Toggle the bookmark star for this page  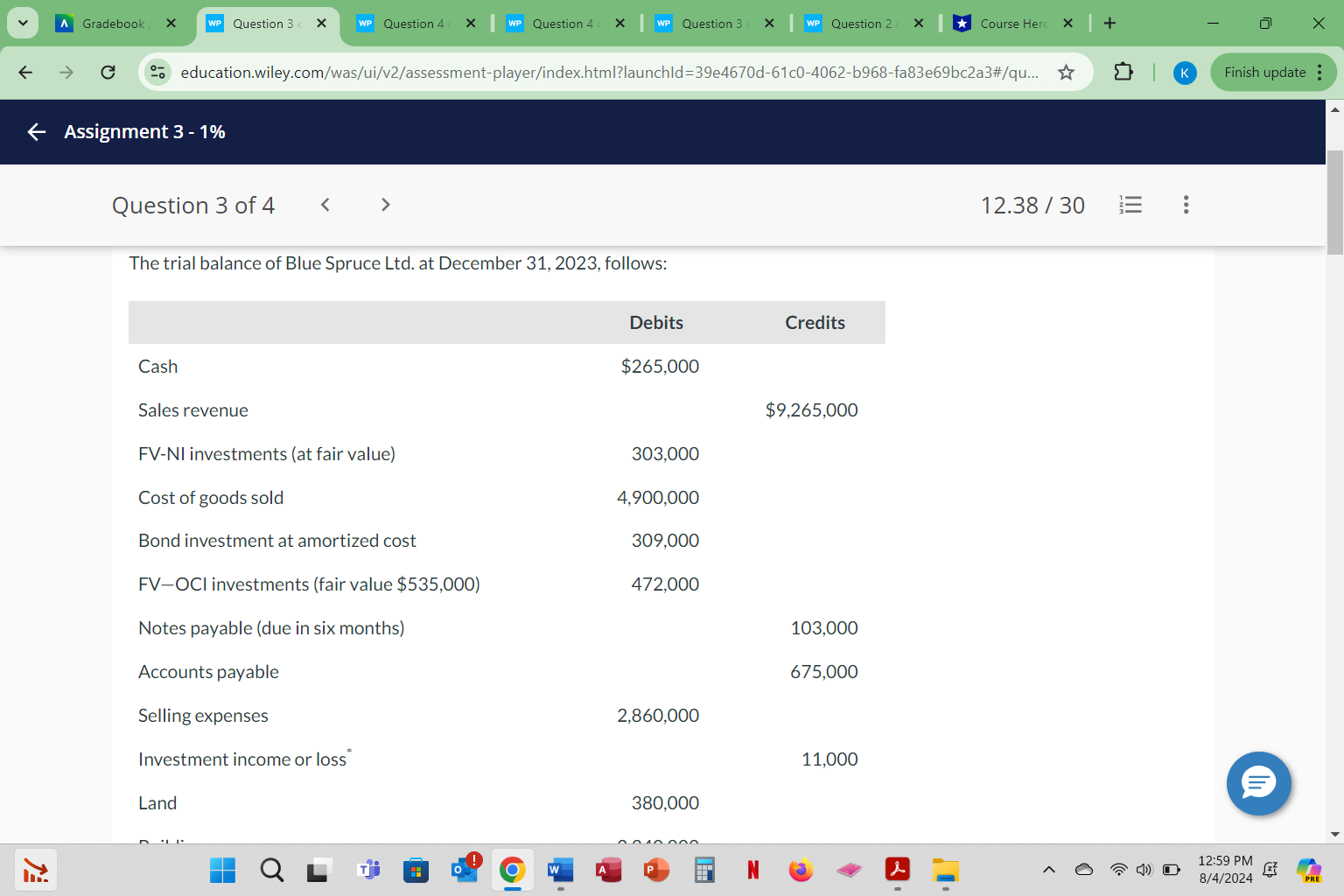coord(1067,73)
